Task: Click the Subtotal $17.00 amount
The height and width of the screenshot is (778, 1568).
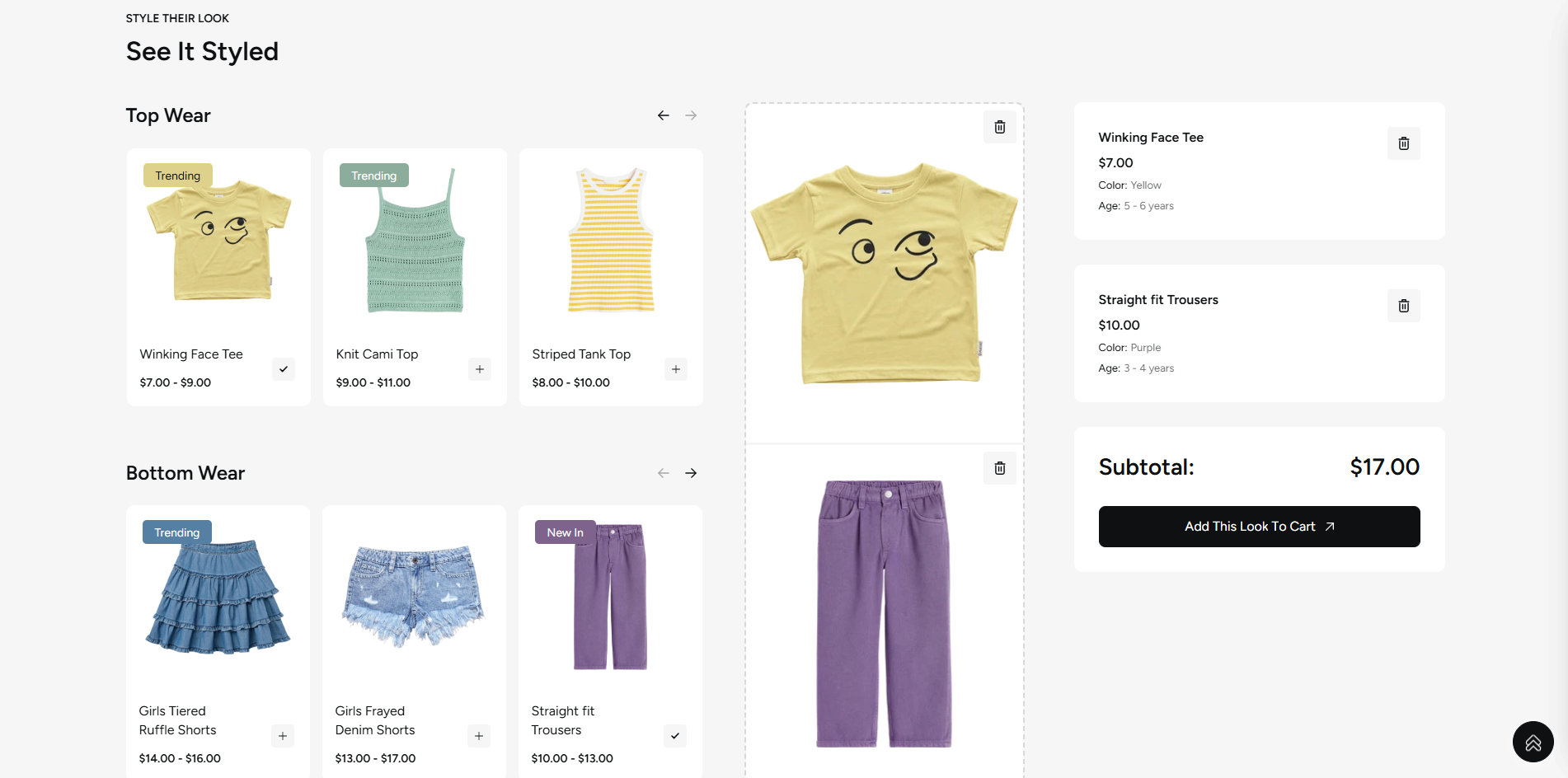Action: [1385, 467]
